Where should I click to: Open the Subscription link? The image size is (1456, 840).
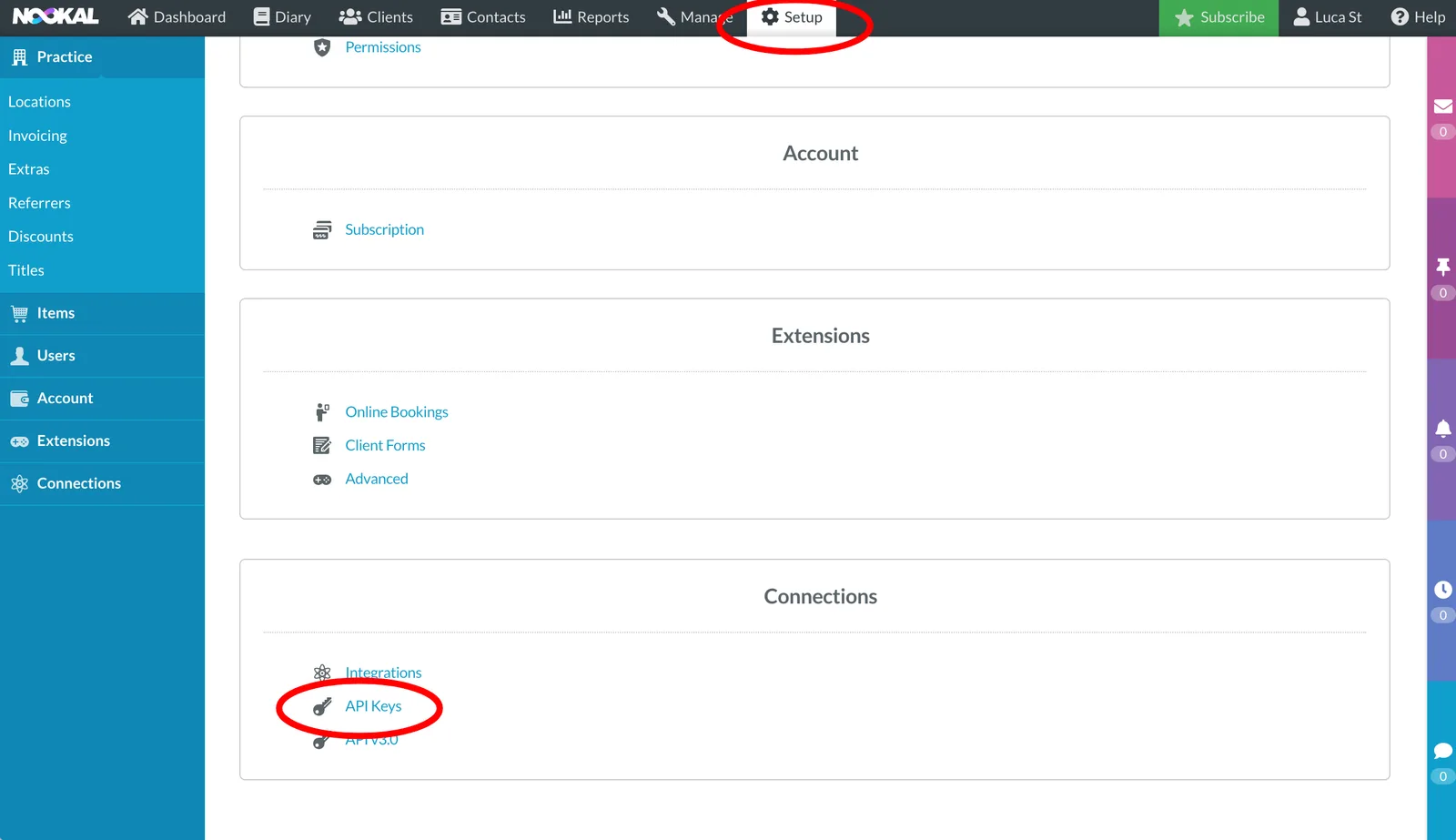tap(384, 229)
